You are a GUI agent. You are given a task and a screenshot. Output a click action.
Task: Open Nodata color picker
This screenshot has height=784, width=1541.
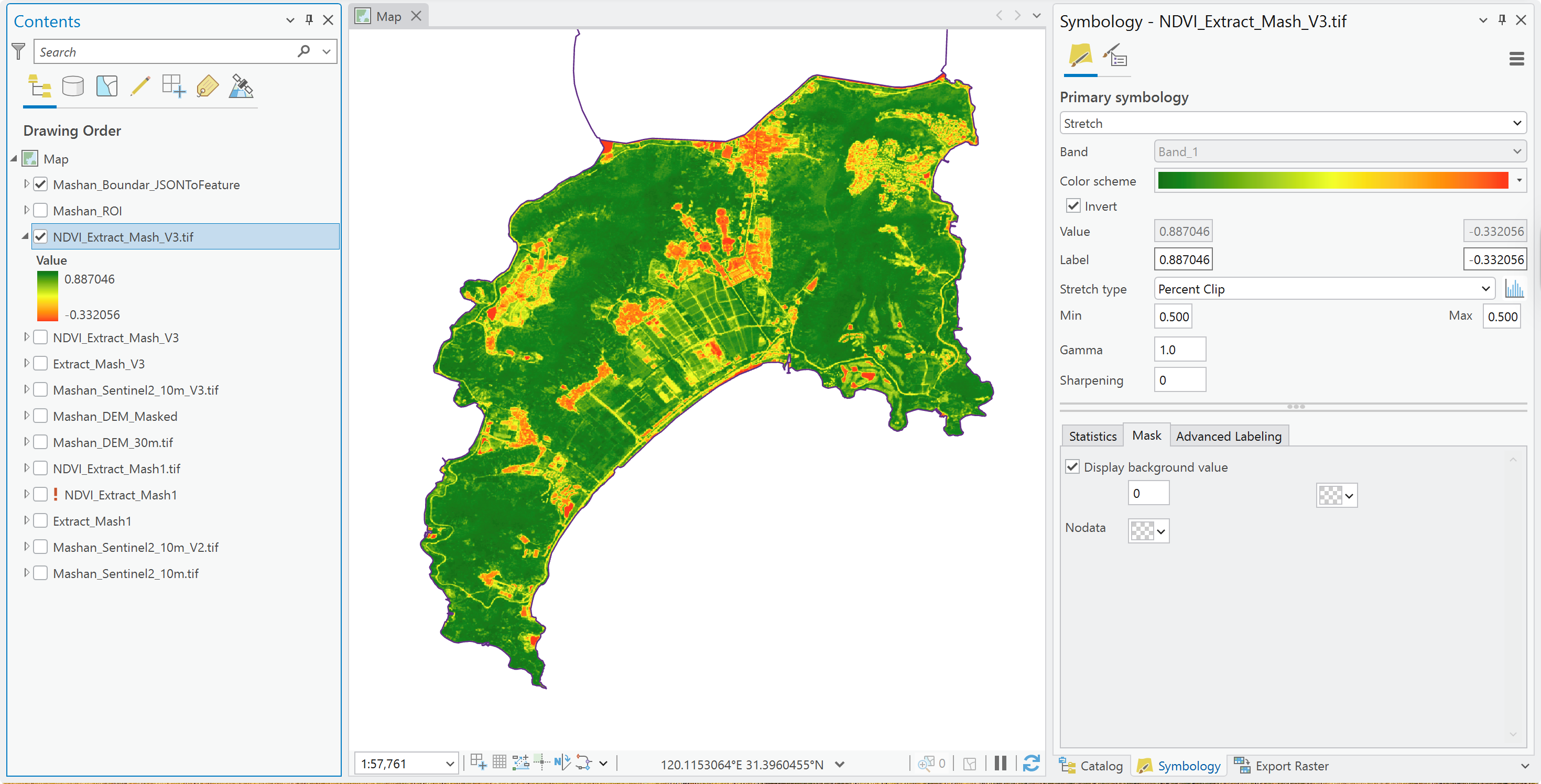pyautogui.click(x=1148, y=530)
